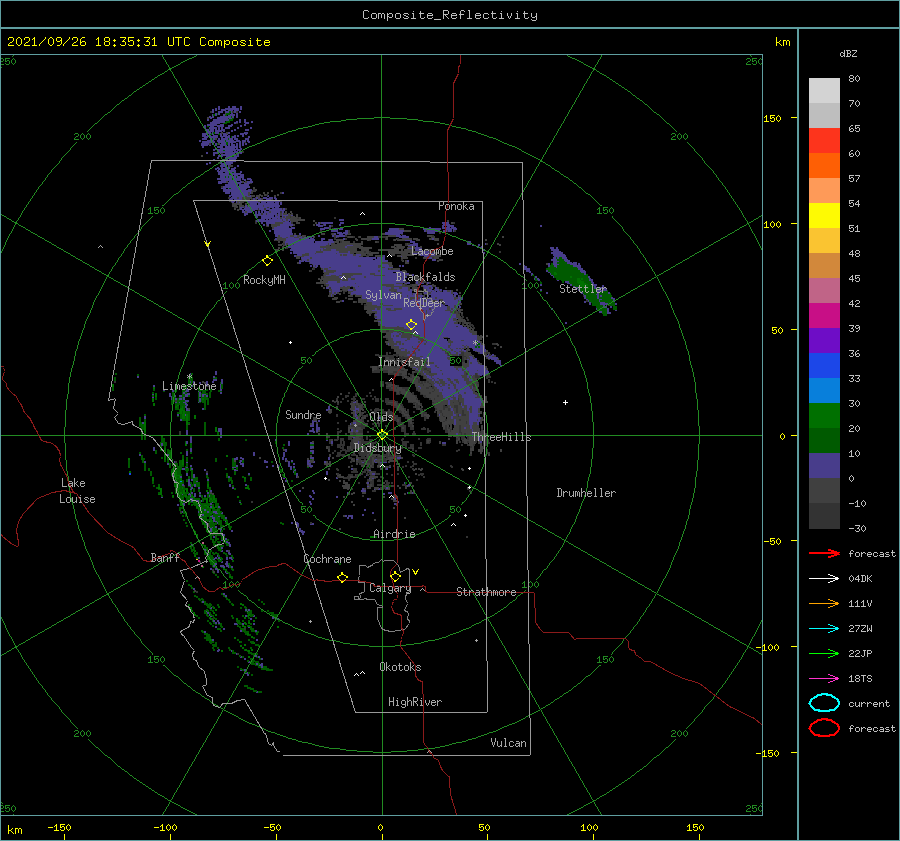900x841 pixels.
Task: Click the green 22JP arrow icon
Action: coord(824,653)
